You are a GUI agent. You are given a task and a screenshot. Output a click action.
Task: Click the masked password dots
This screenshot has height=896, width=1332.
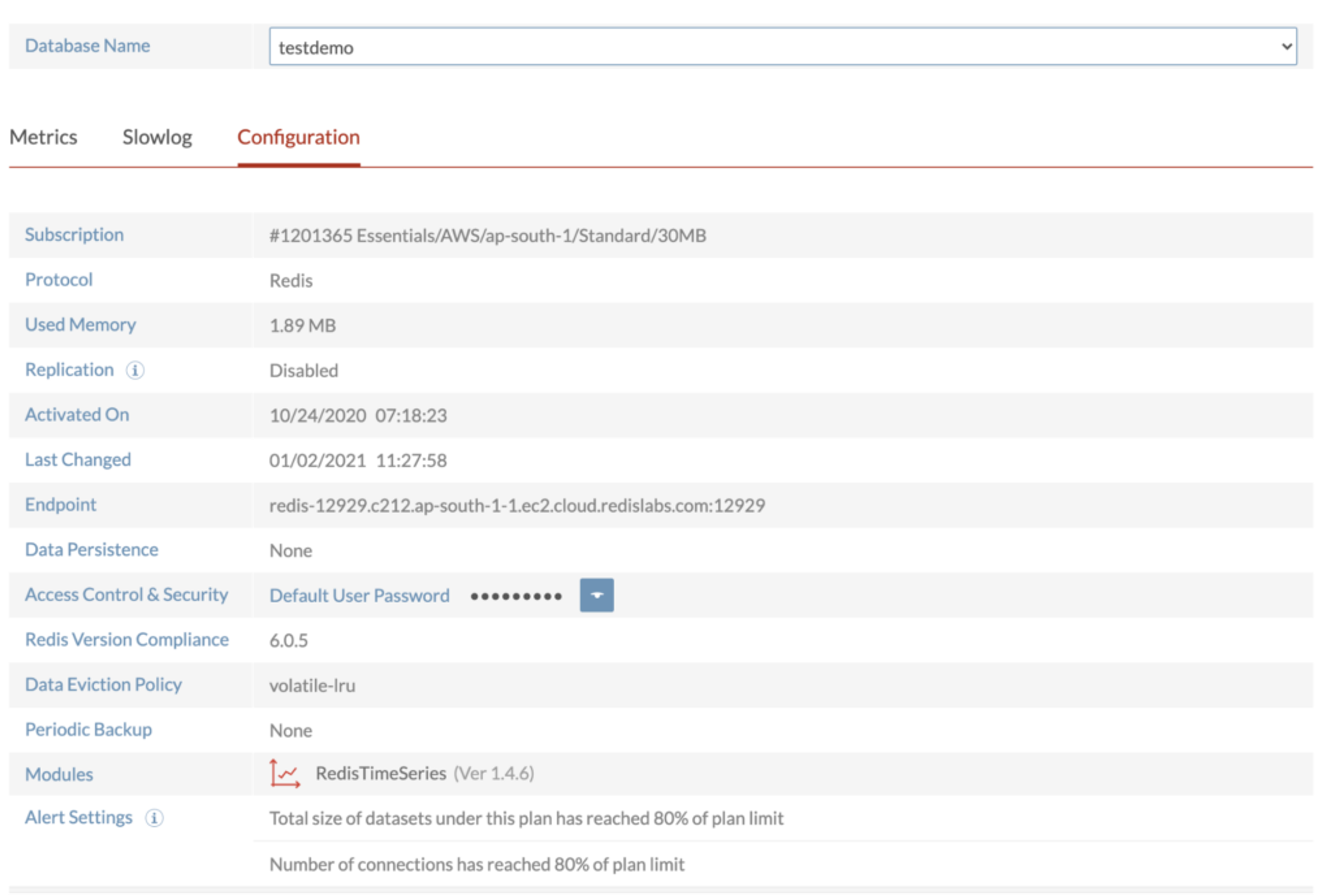[516, 596]
